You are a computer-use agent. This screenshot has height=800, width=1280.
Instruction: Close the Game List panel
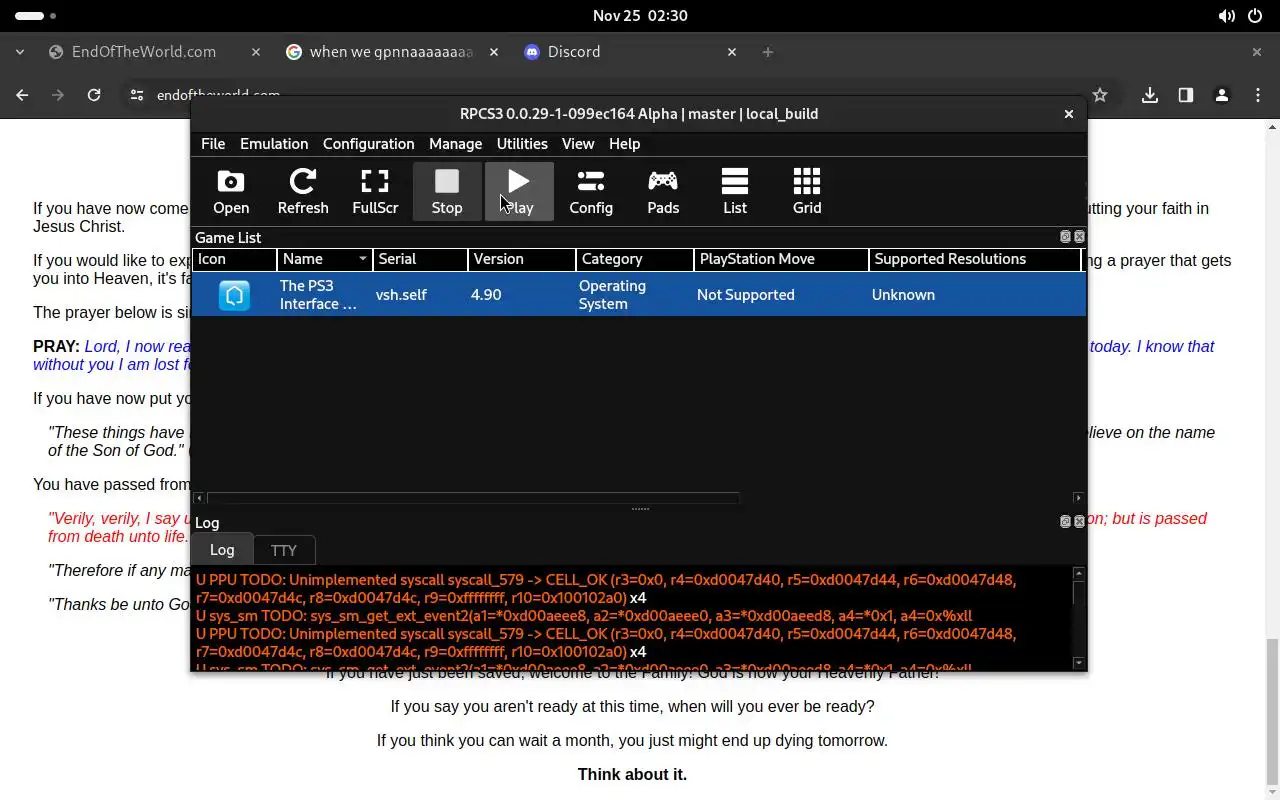[x=1079, y=237]
